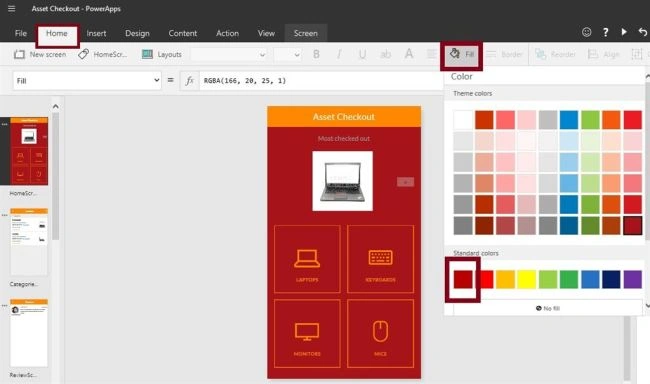The width and height of the screenshot is (650, 384).
Task: Switch to the Design tab
Action: point(137,33)
